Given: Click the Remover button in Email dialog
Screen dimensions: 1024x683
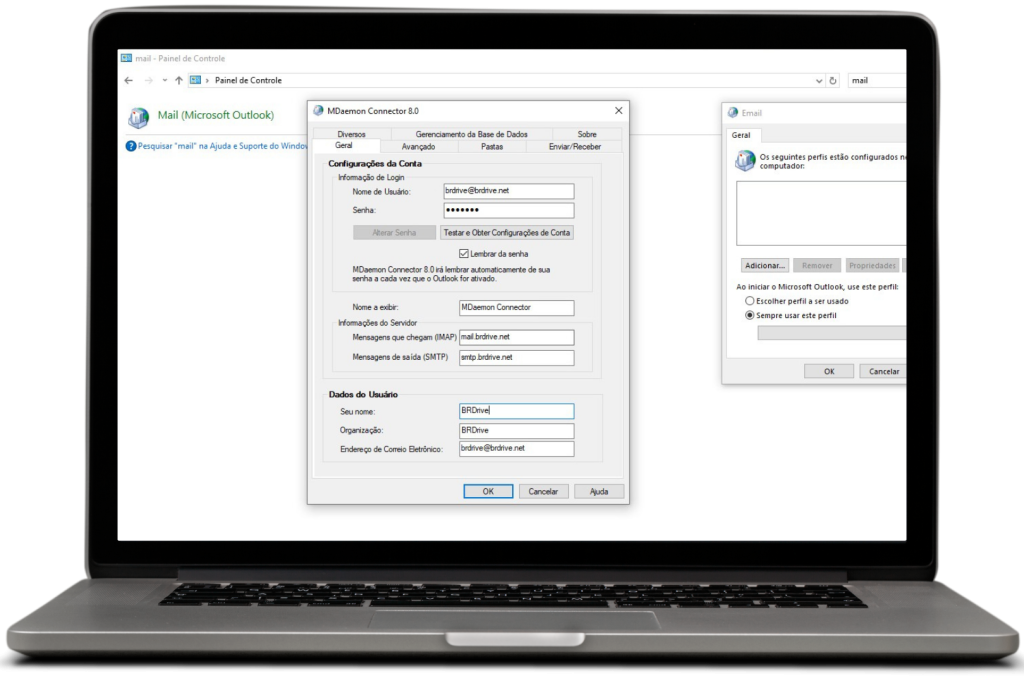Looking at the screenshot, I should coord(817,266).
